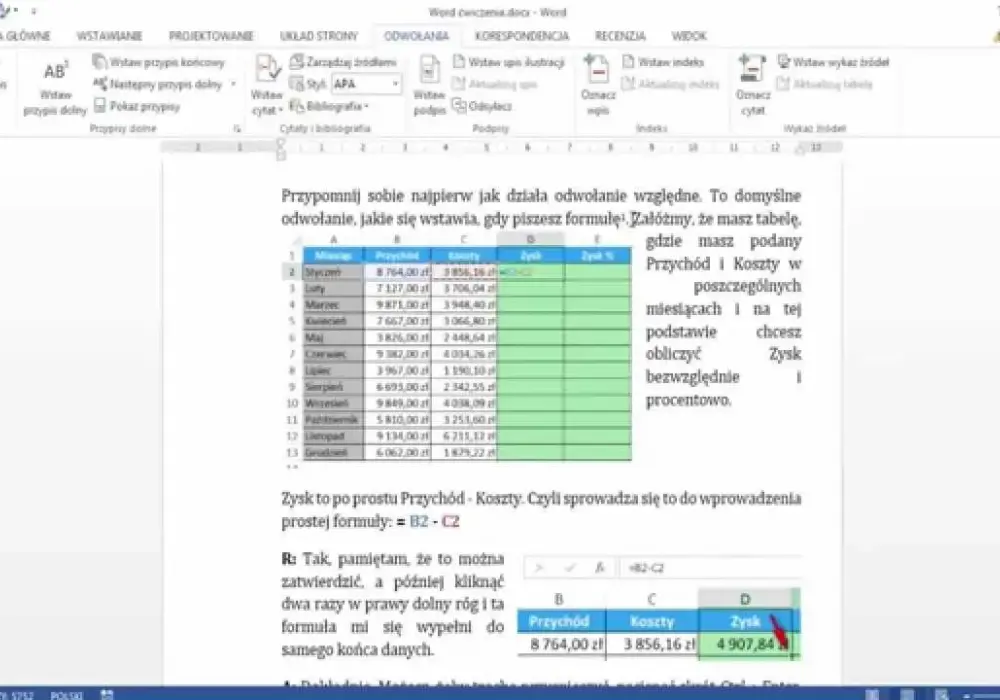This screenshot has height=700, width=1000.
Task: Click the 'Zysk to po prostu' sentence start
Action: [x=339, y=499]
